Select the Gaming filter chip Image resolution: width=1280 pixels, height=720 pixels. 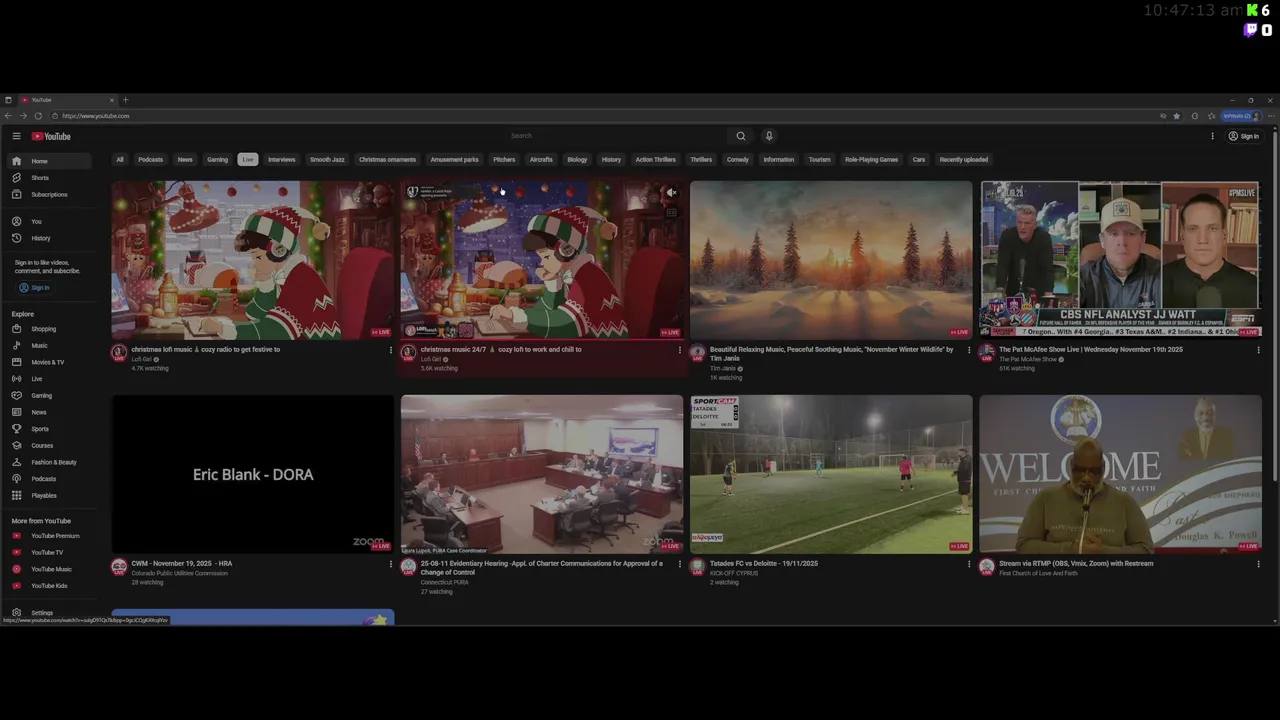click(x=217, y=159)
